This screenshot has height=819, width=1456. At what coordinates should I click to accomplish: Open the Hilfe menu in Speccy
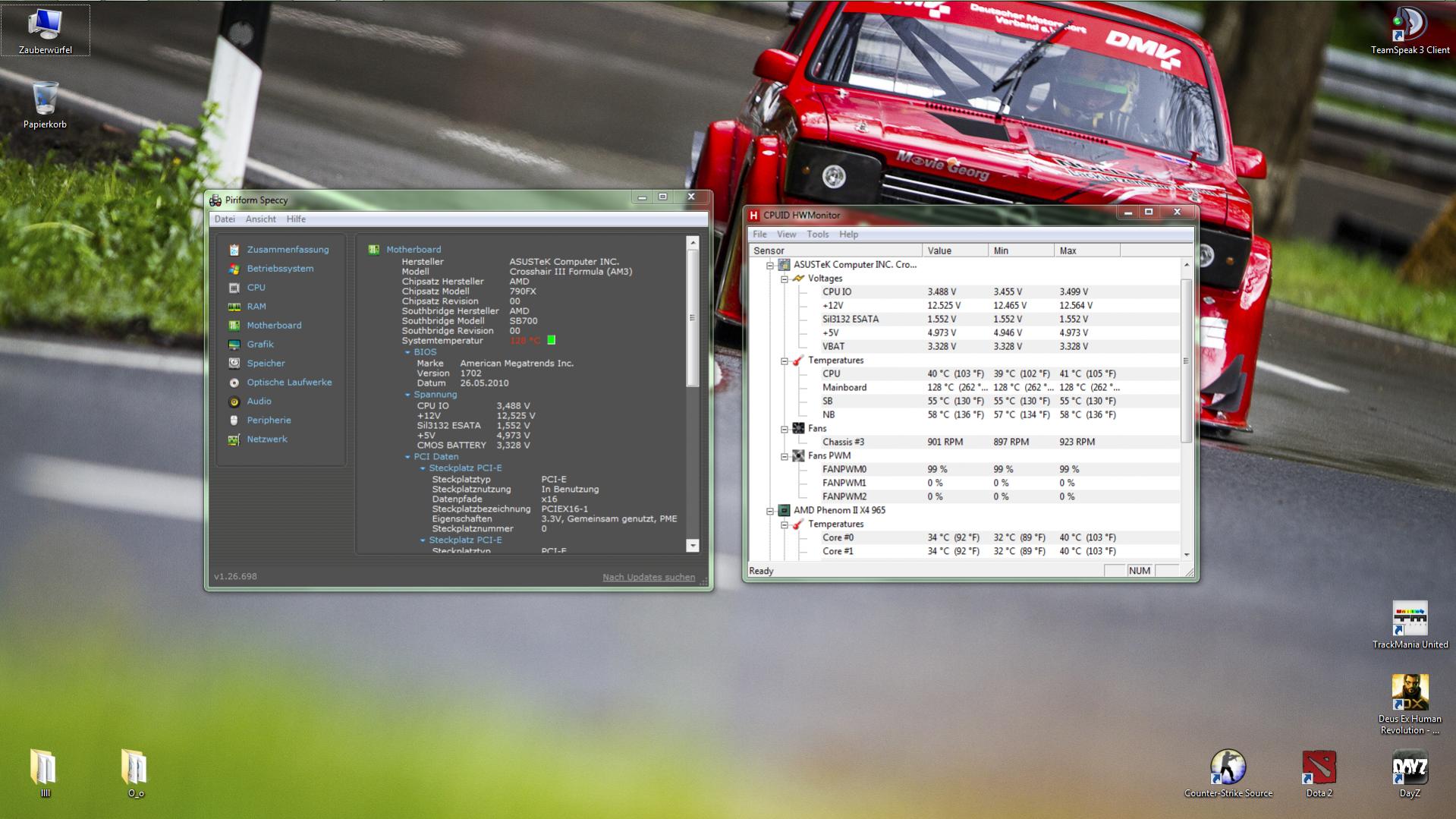point(296,219)
